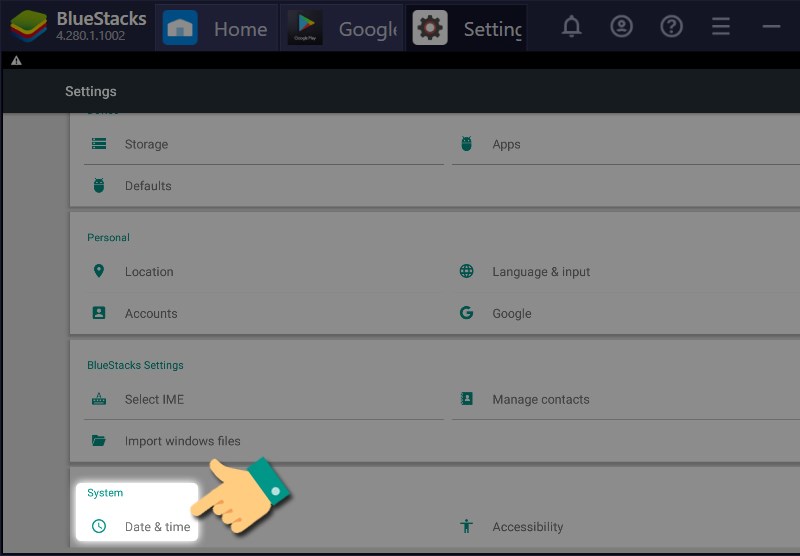Open the notifications bell
This screenshot has height=556, width=800.
571,26
